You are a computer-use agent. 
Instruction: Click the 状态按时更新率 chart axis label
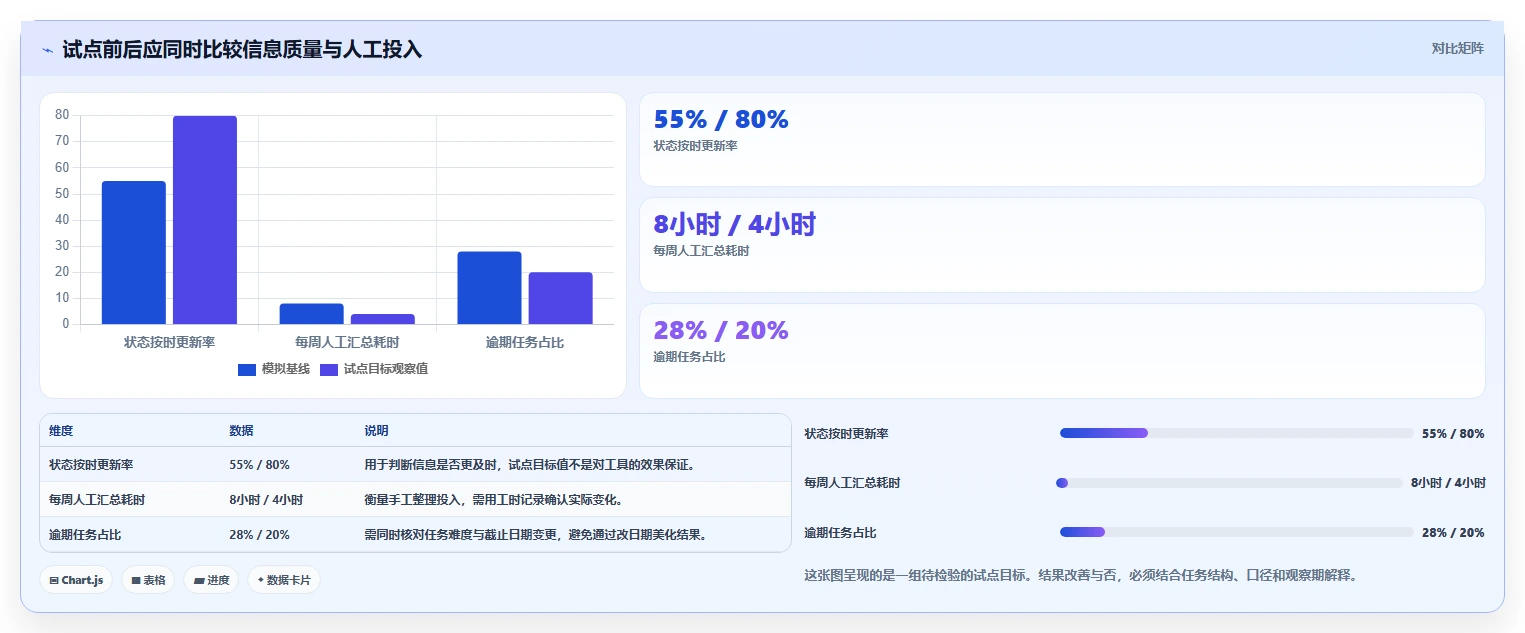point(169,343)
